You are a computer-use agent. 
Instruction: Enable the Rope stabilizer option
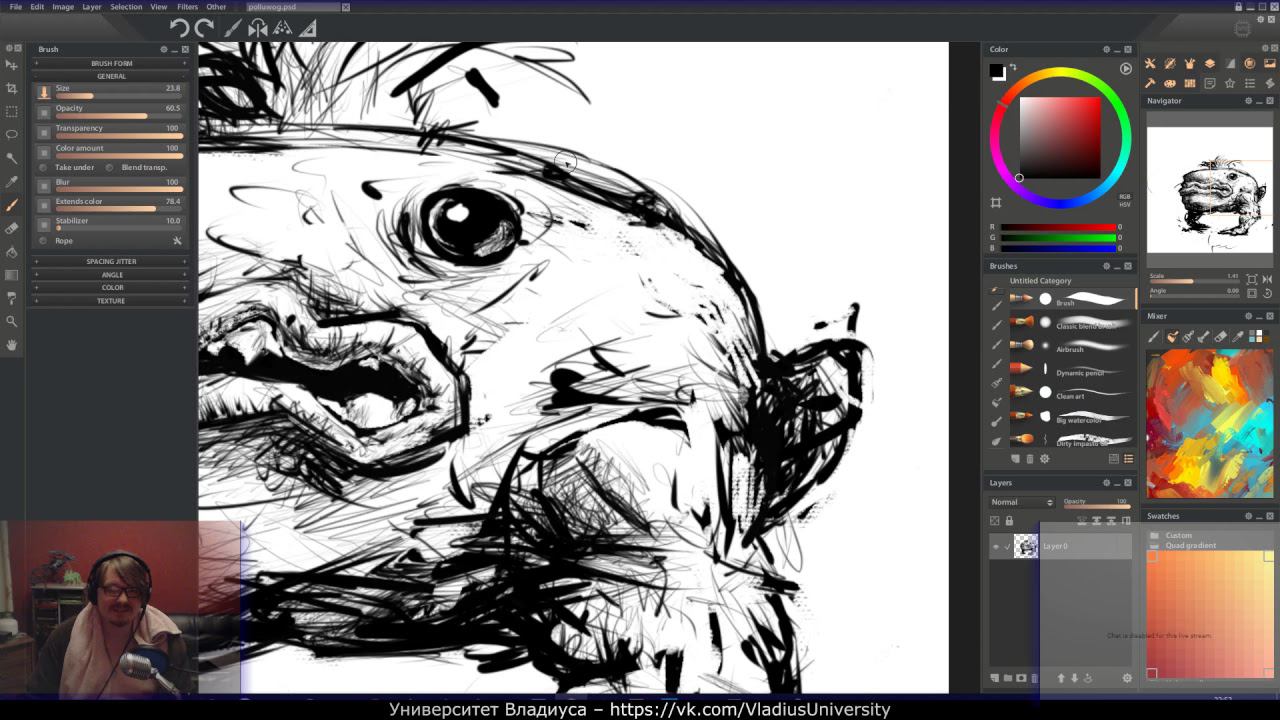coord(43,241)
